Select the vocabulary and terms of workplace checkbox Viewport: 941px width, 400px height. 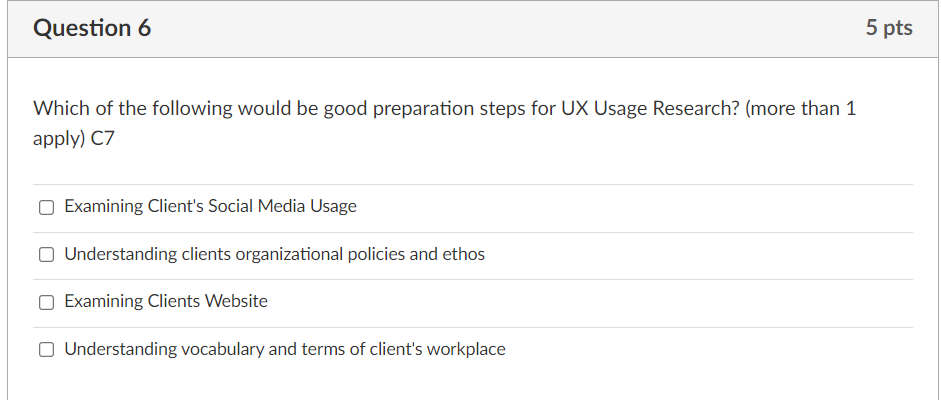coord(46,350)
